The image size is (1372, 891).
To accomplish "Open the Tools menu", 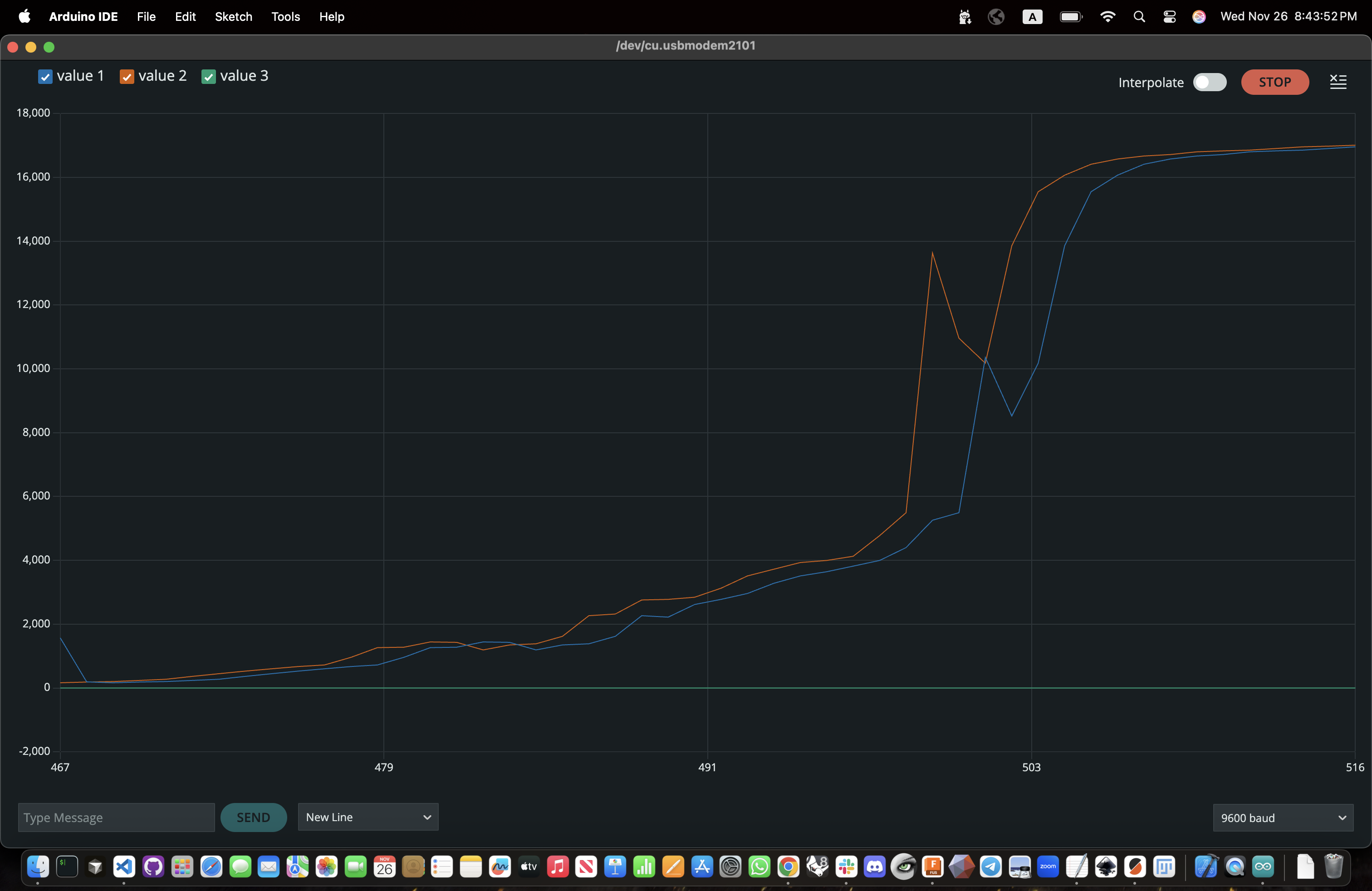I will click(285, 17).
